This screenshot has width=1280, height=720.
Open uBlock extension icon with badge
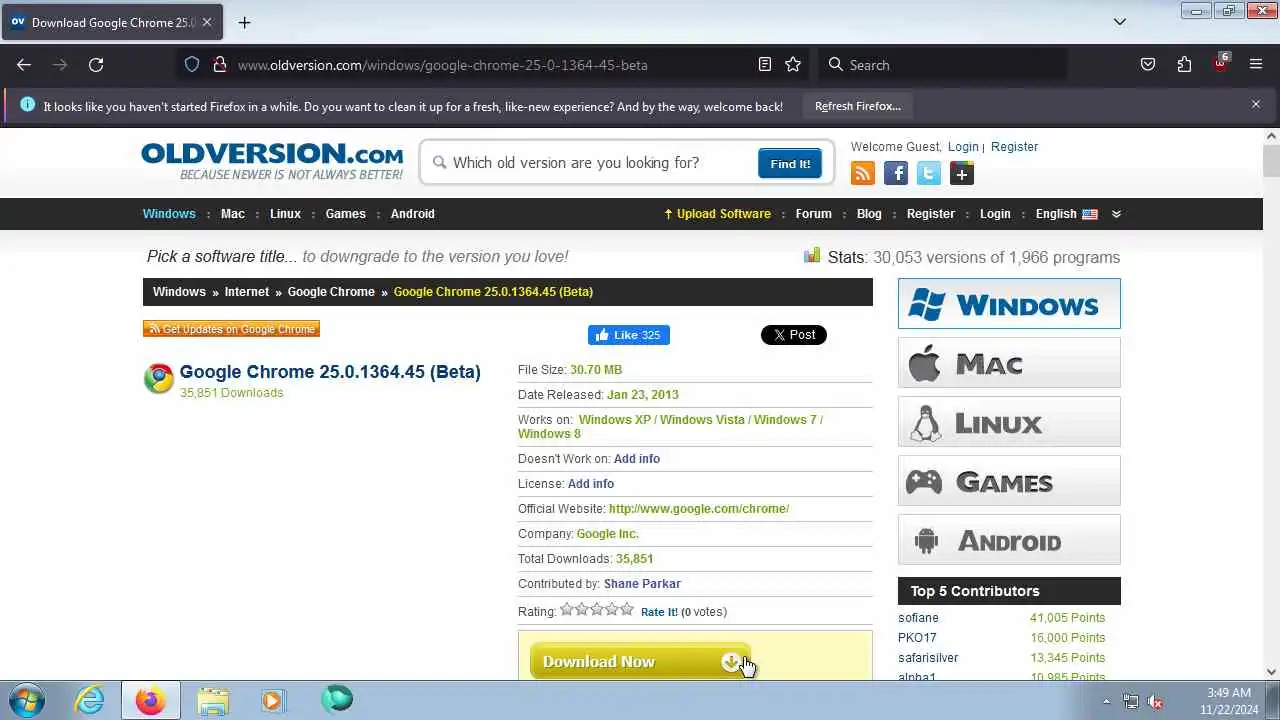tap(1220, 64)
